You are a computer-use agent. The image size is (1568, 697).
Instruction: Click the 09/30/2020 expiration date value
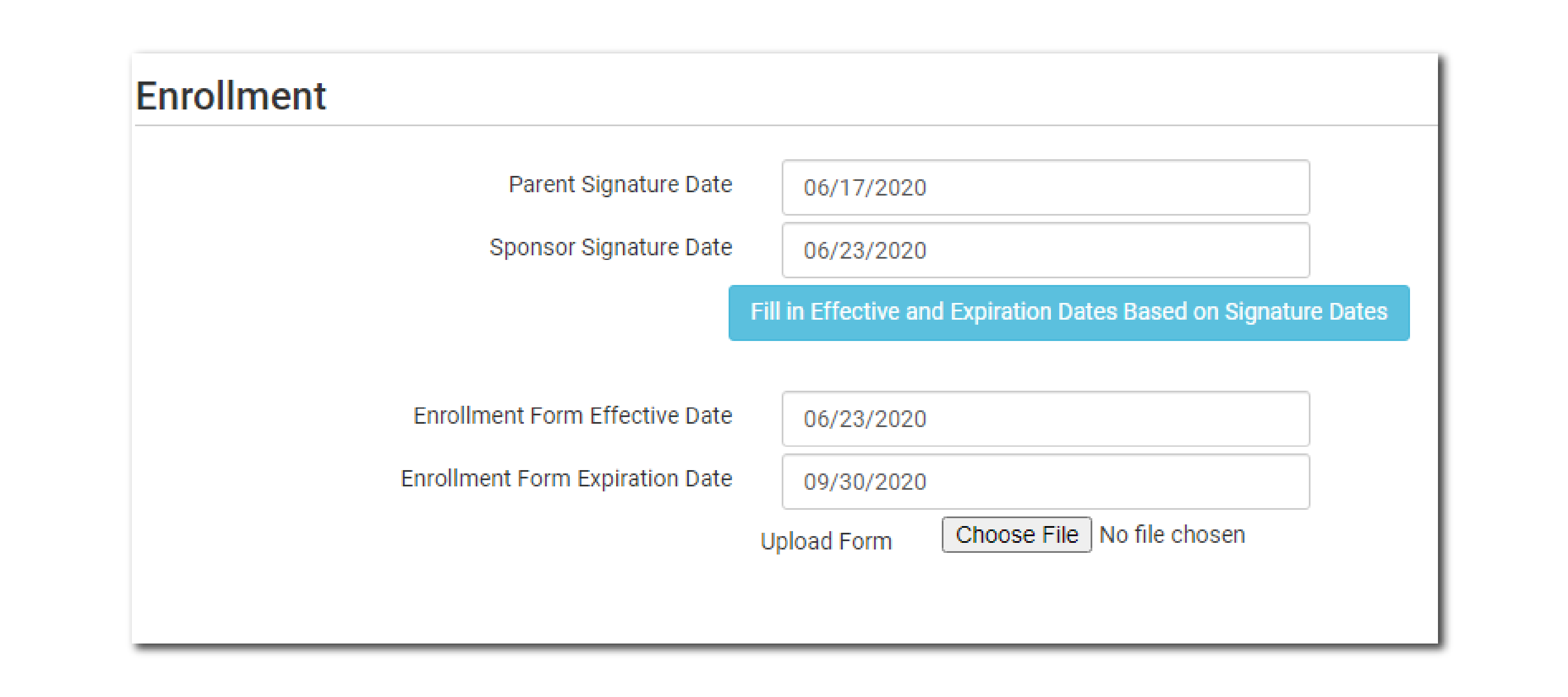click(x=864, y=481)
